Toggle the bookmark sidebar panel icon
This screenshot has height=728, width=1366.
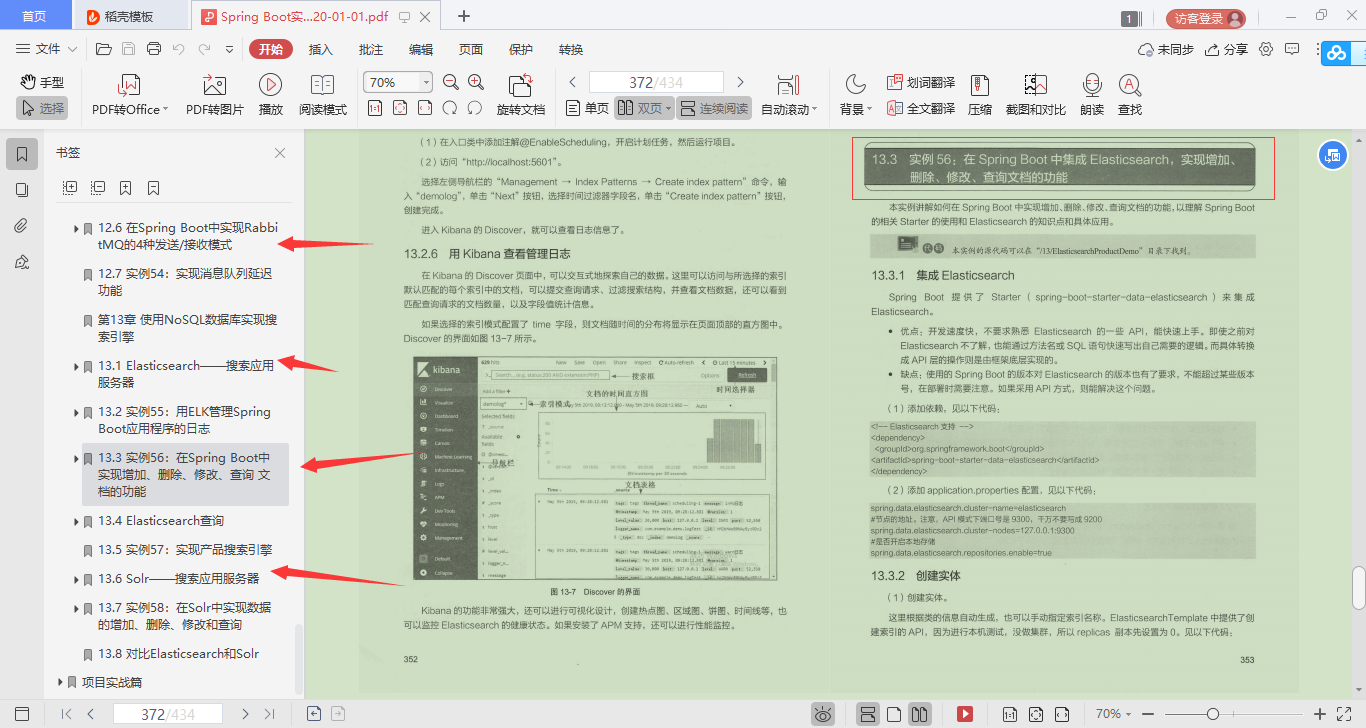pyautogui.click(x=22, y=154)
